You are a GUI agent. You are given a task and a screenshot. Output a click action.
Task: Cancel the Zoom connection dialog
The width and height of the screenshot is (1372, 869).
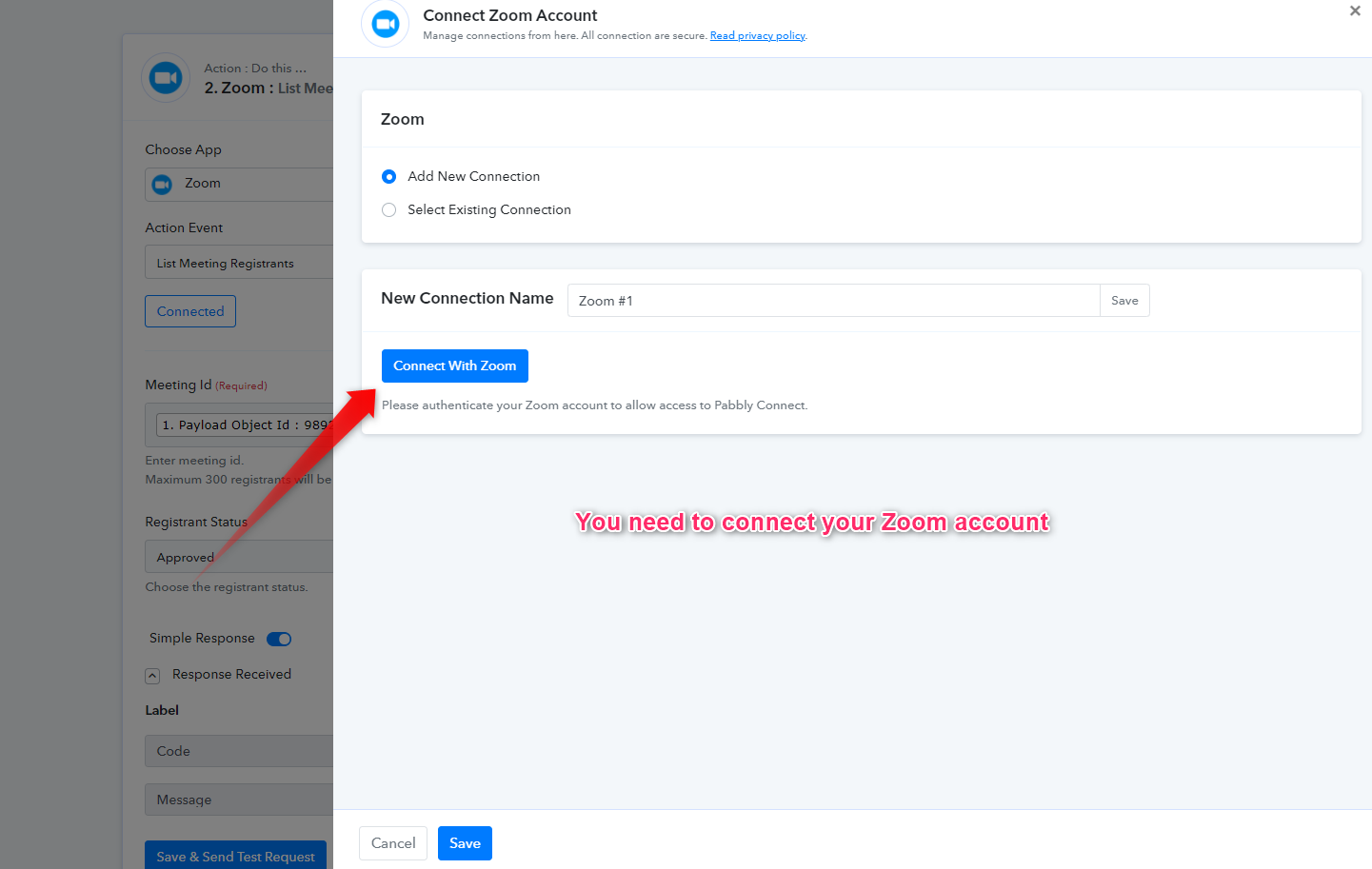pos(393,843)
